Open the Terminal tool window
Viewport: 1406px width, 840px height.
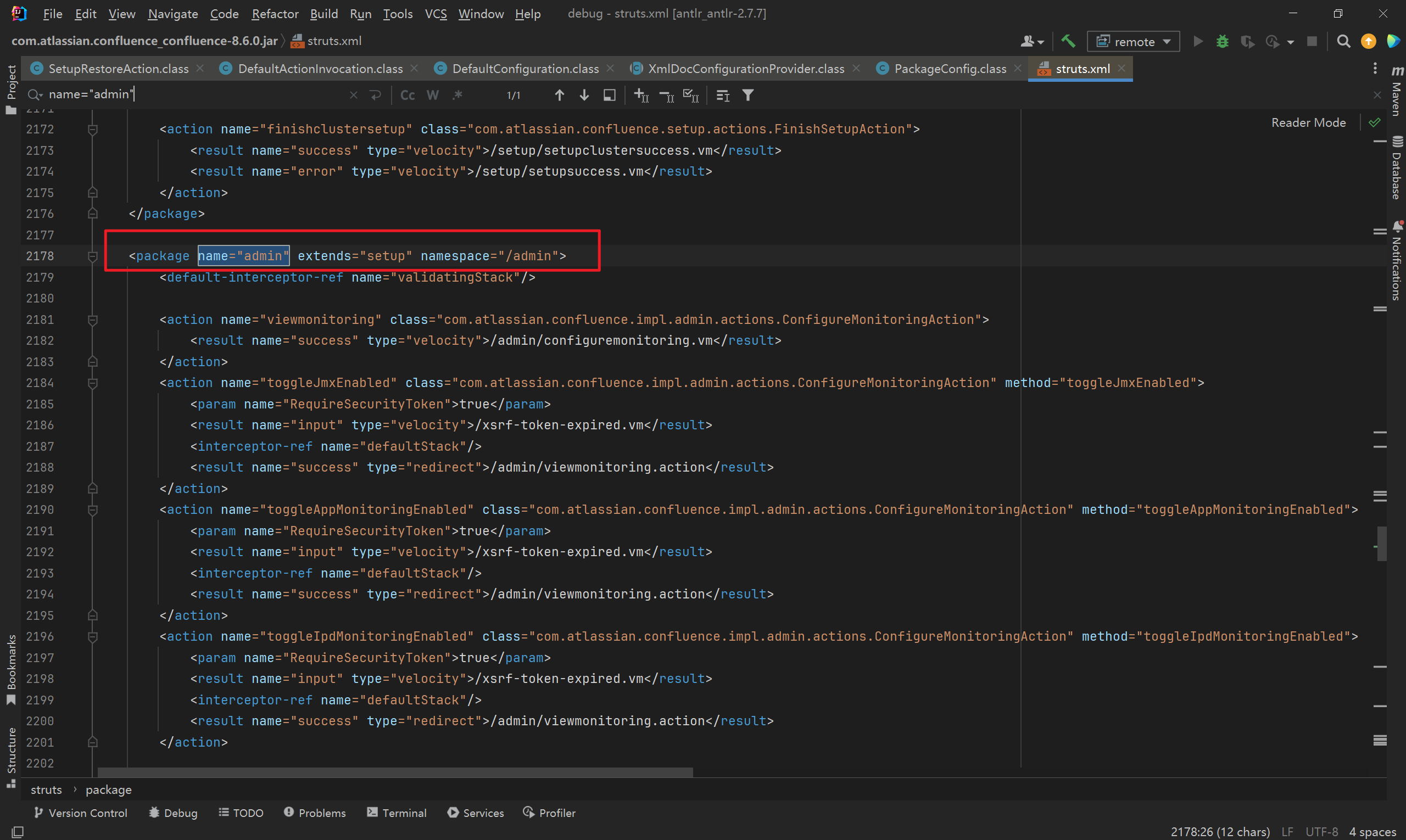click(397, 813)
